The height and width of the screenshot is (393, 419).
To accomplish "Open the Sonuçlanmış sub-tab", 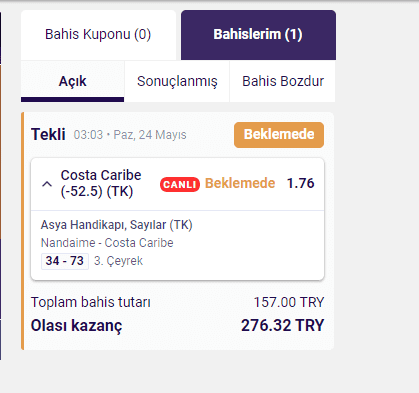I will tap(177, 81).
